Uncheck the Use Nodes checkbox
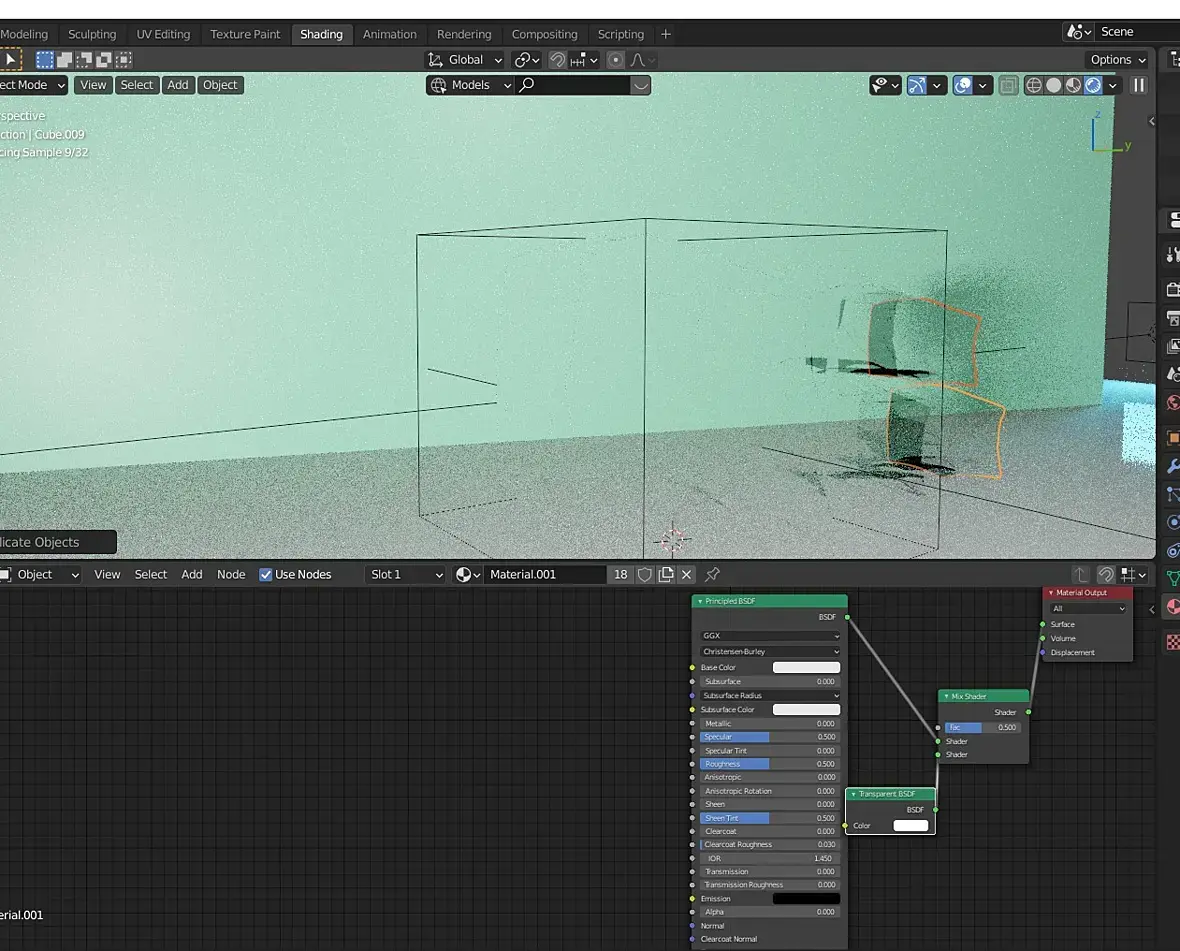Image resolution: width=1180 pixels, height=951 pixels. [x=266, y=575]
